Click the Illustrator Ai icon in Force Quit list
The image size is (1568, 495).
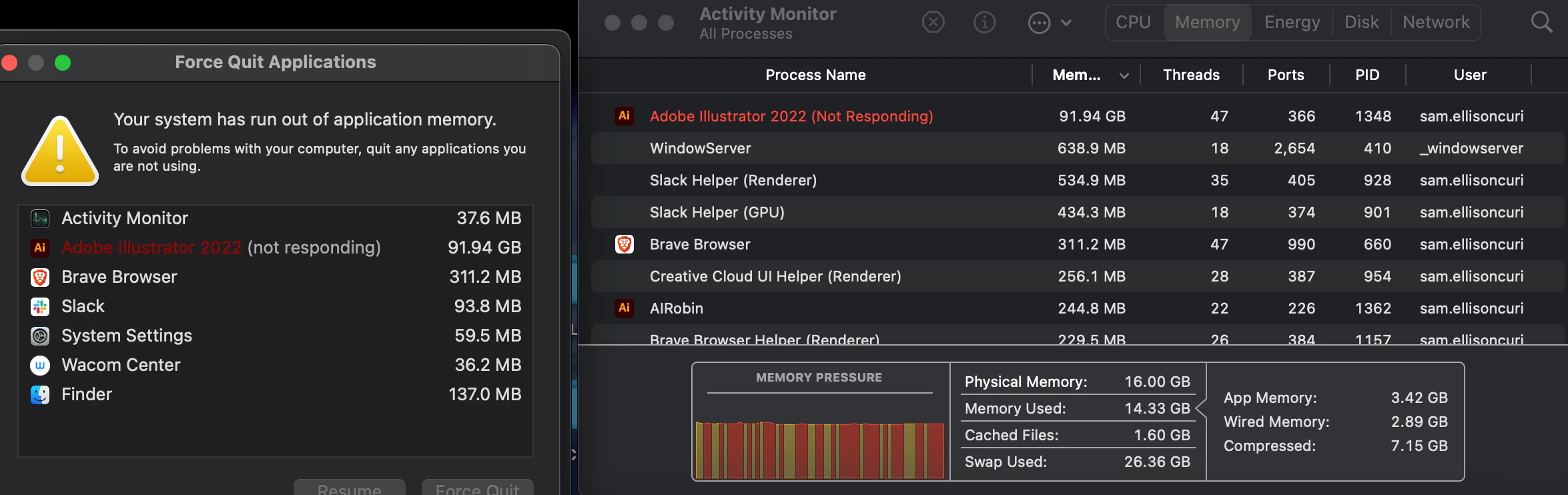[x=40, y=247]
